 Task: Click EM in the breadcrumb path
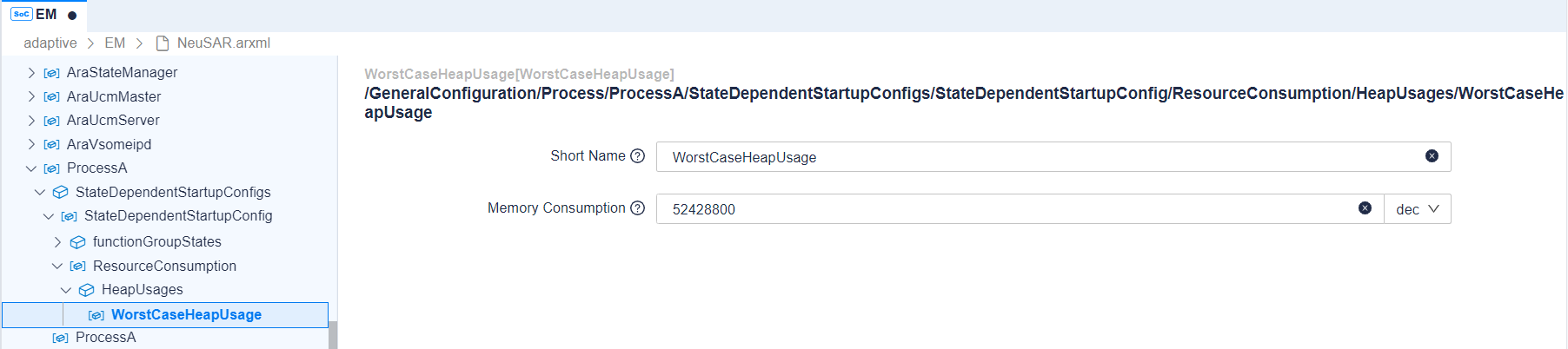coord(115,43)
